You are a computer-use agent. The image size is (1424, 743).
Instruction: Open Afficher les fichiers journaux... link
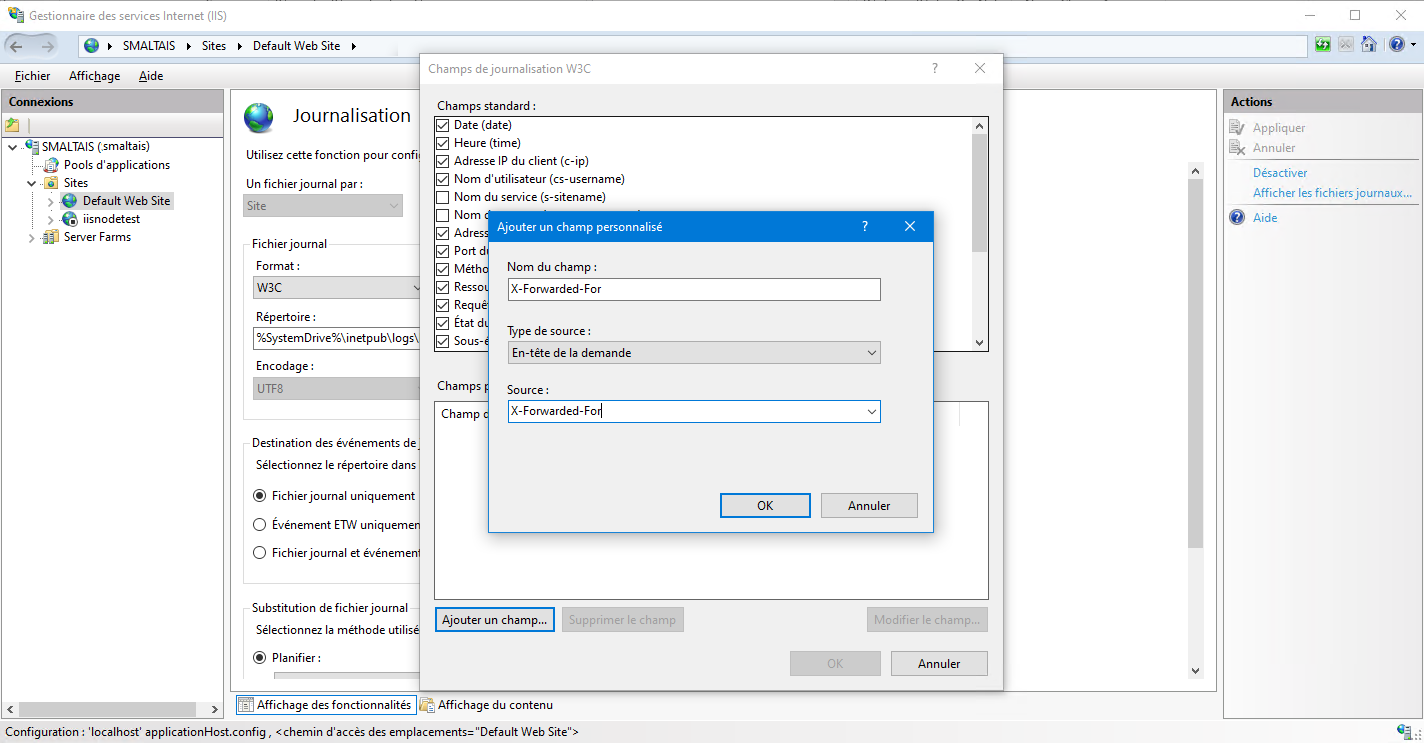[x=1333, y=193]
